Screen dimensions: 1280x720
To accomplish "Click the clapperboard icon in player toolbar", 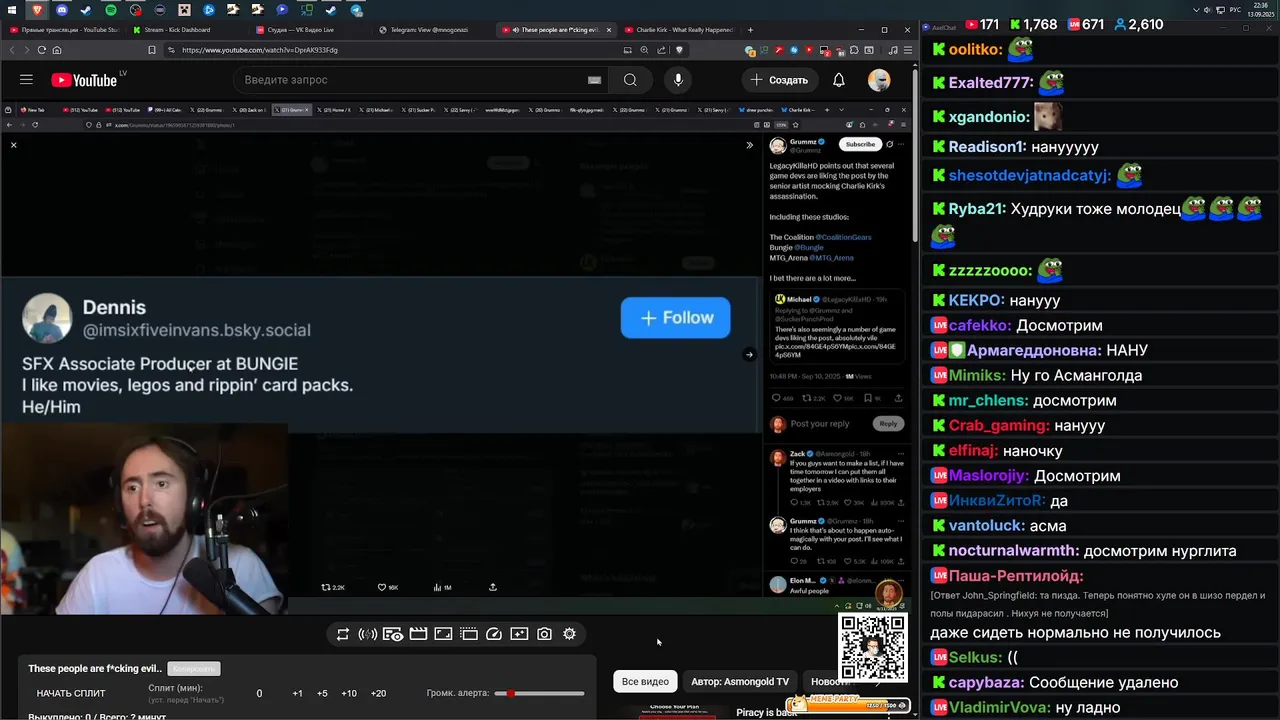I will [418, 634].
